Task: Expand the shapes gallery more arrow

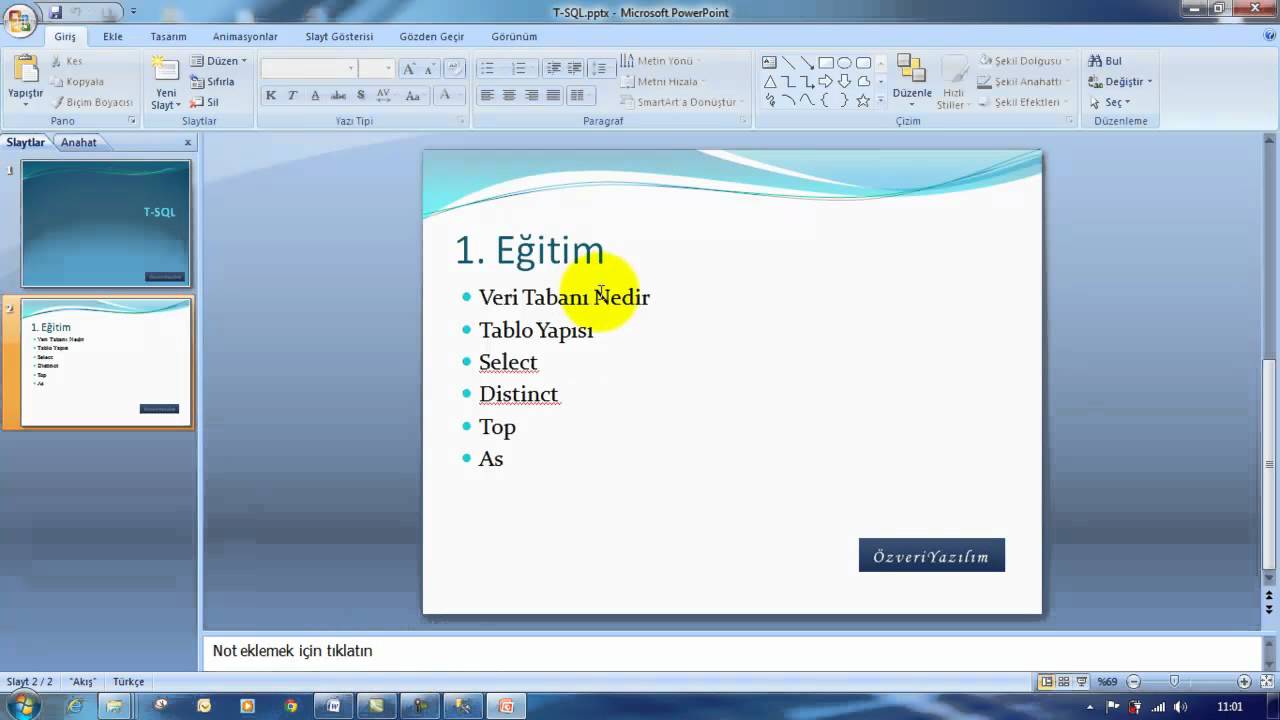Action: click(880, 100)
